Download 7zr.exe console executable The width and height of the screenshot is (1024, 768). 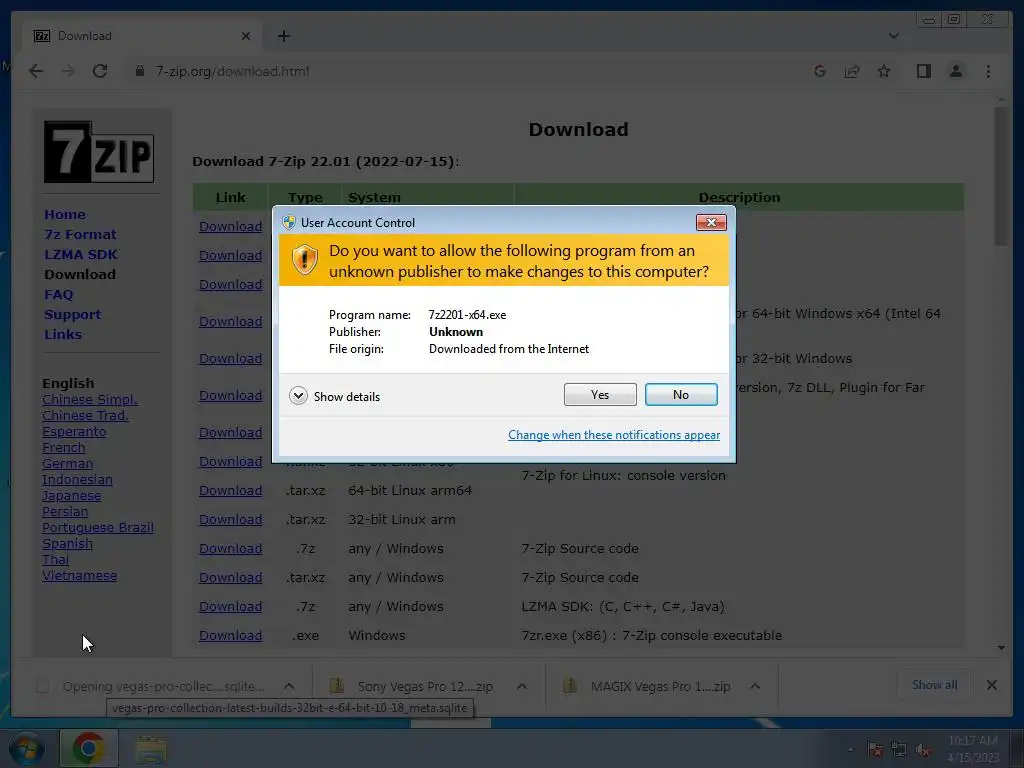tap(231, 635)
